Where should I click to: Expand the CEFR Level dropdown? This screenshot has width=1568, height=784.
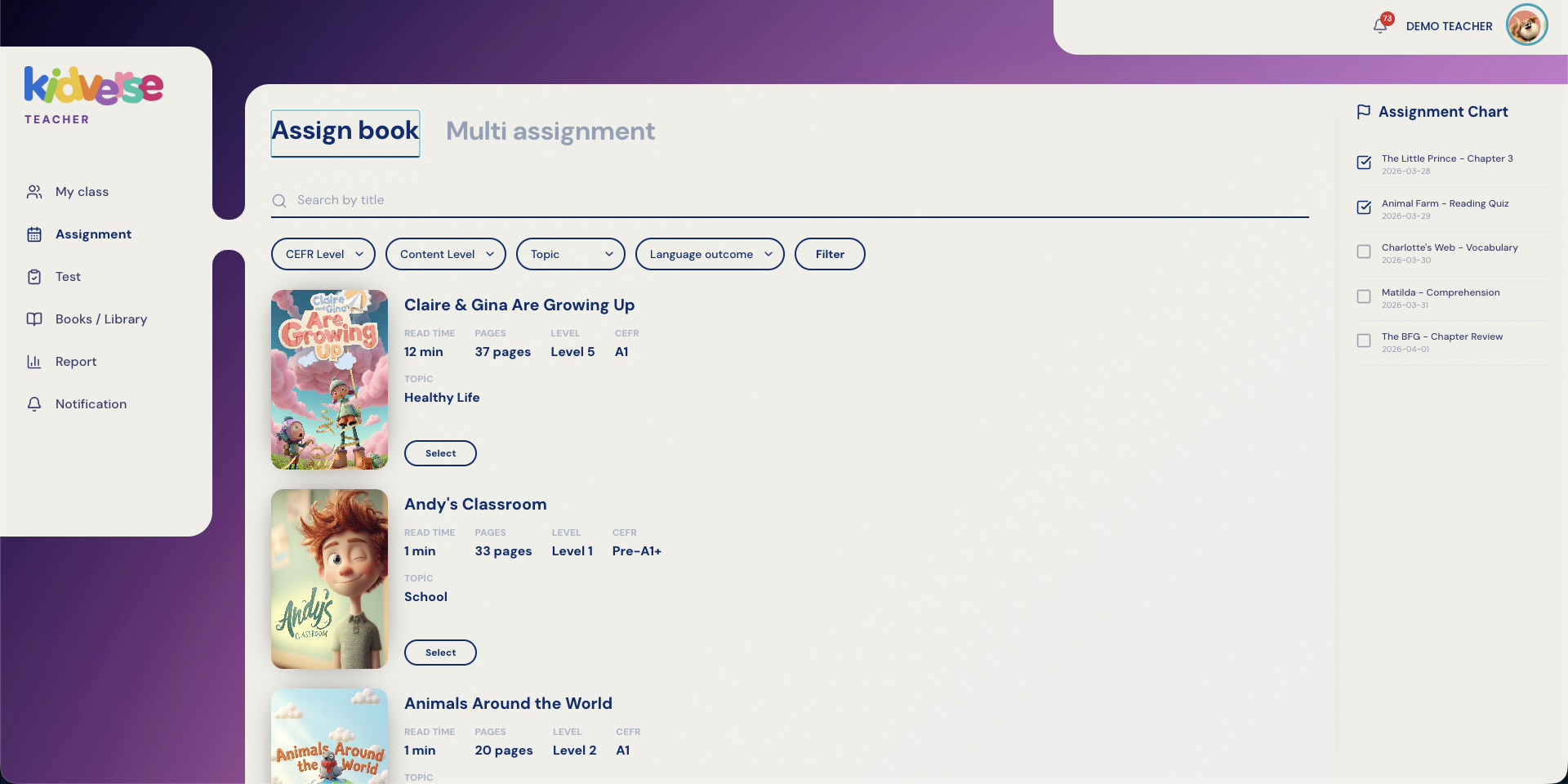tap(323, 254)
